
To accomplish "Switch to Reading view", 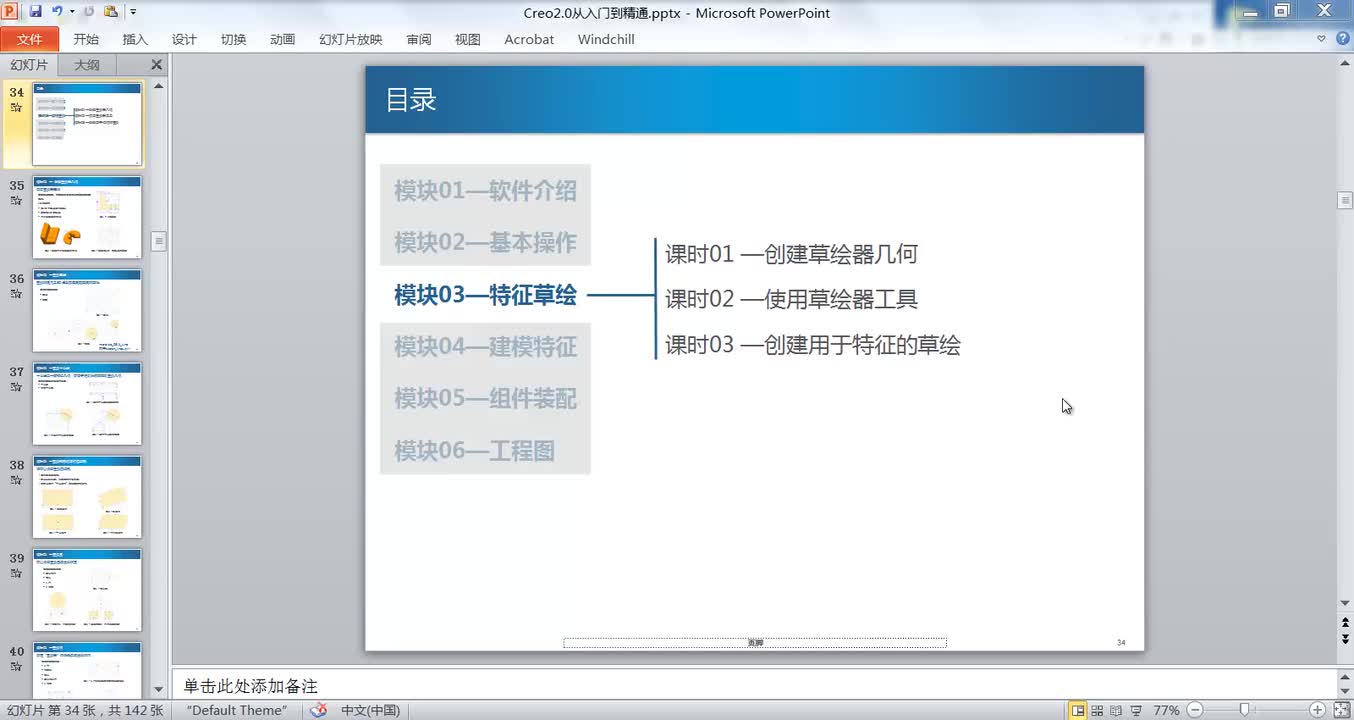I will coord(1117,710).
